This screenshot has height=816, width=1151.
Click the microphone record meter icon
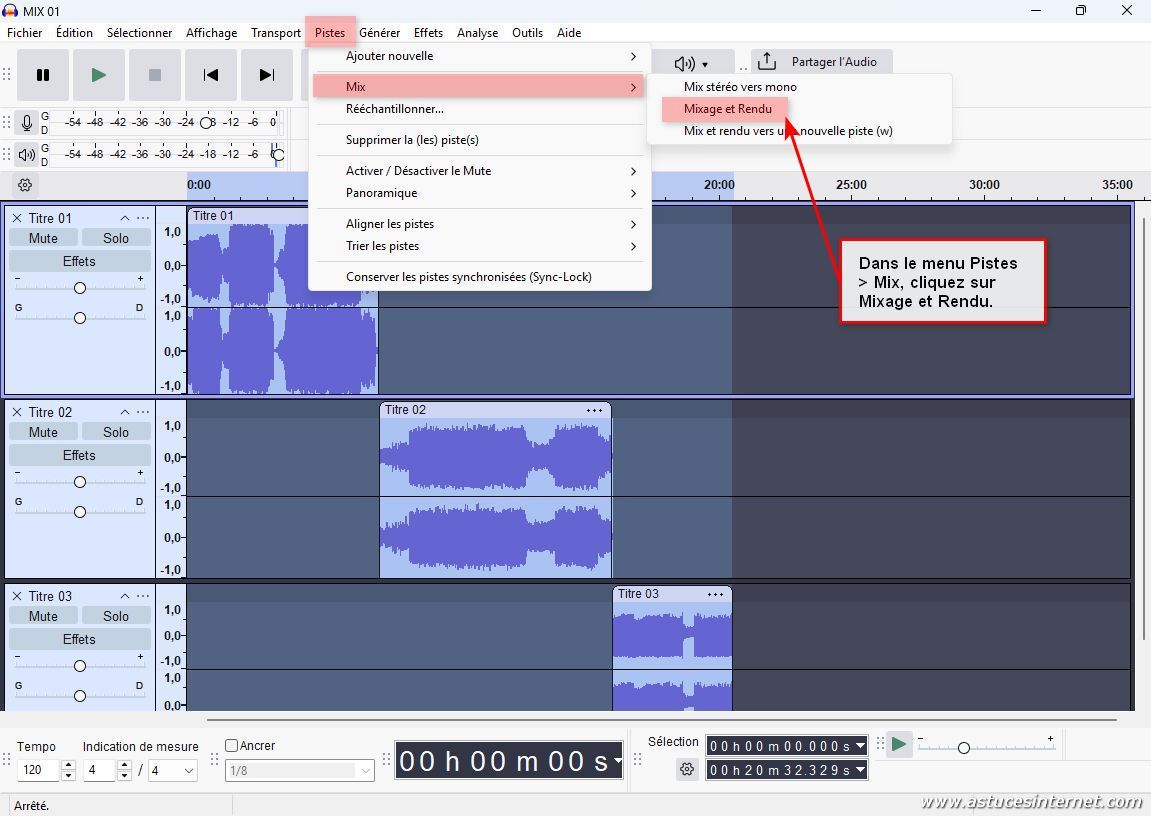coord(27,123)
